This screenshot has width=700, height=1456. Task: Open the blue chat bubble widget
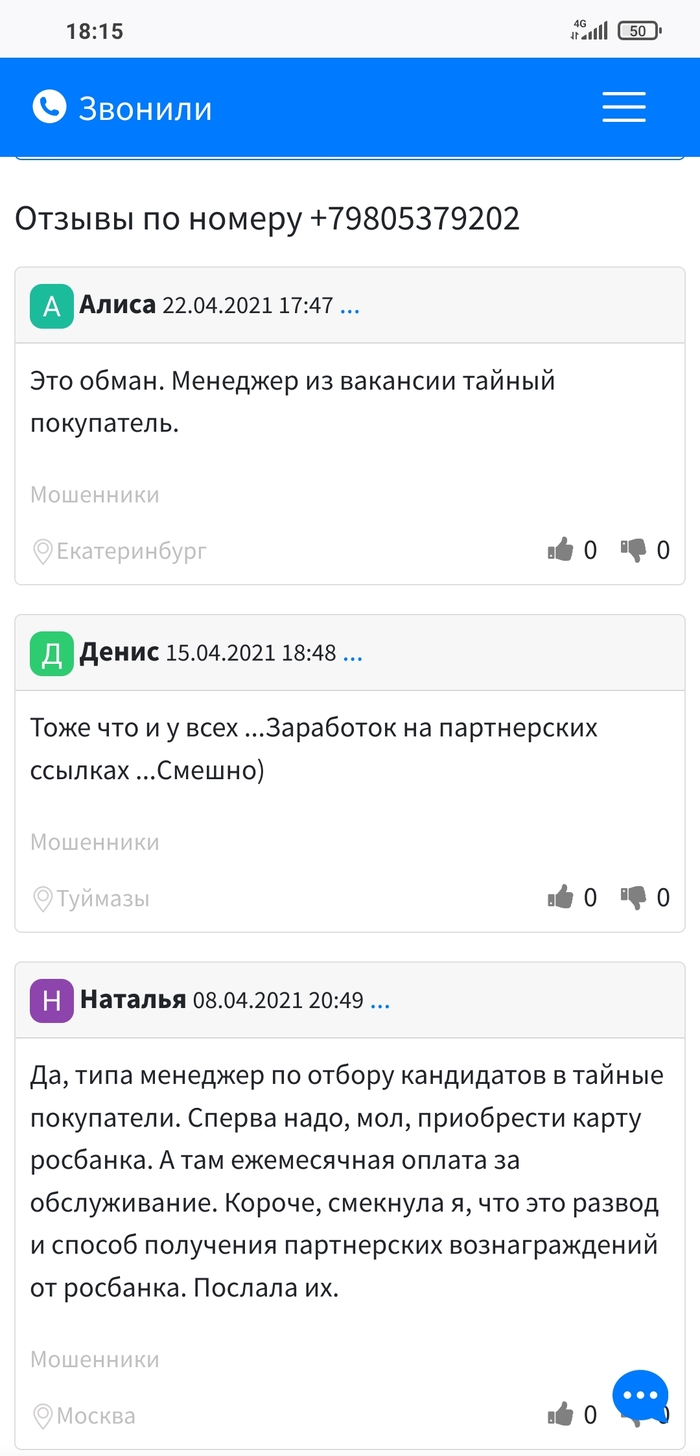640,1397
